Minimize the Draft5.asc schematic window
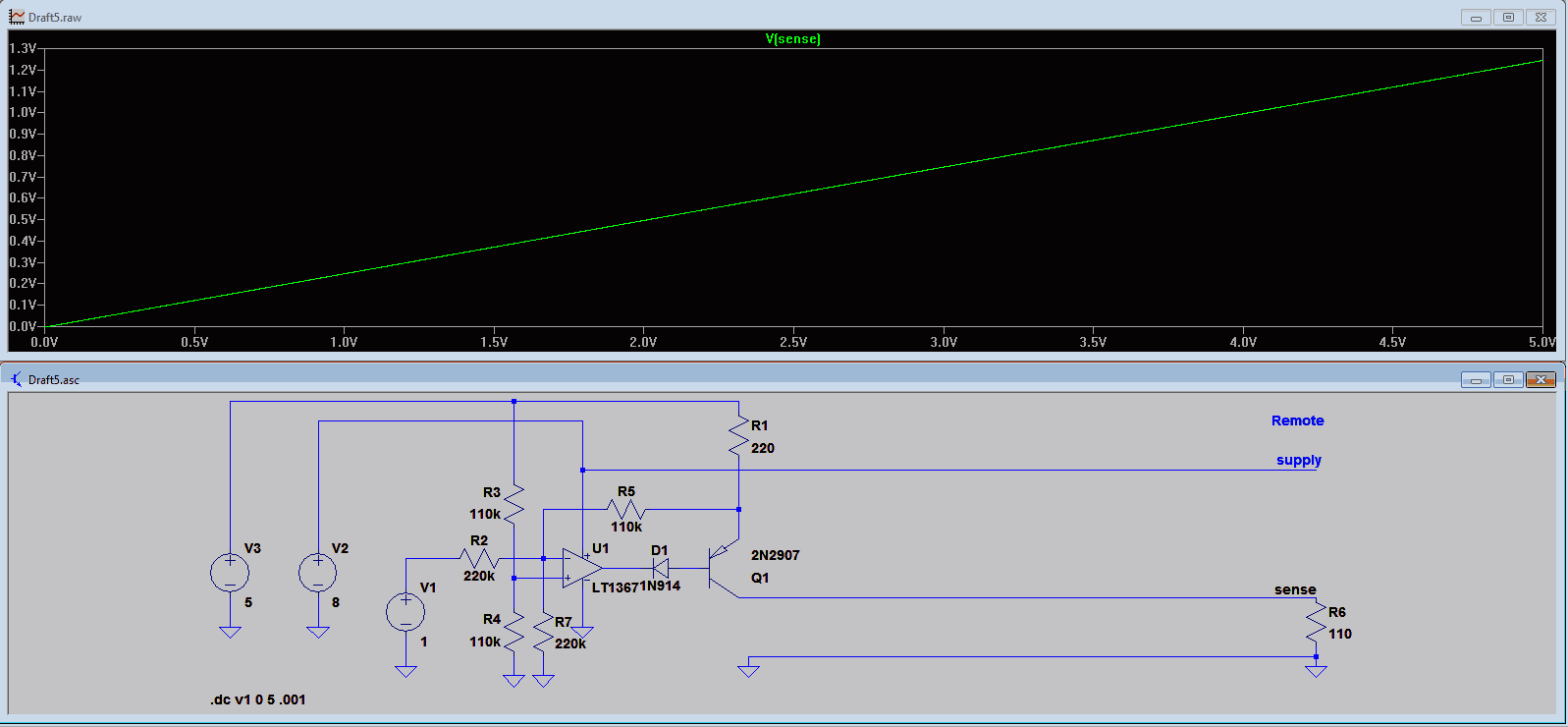The height and width of the screenshot is (727, 1568). click(x=1476, y=379)
